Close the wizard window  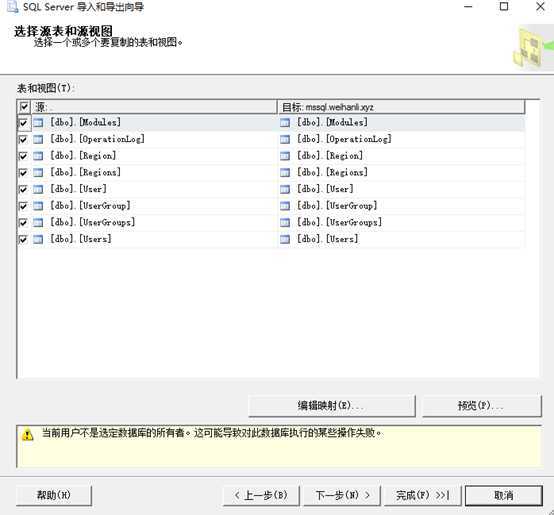tap(540, 6)
